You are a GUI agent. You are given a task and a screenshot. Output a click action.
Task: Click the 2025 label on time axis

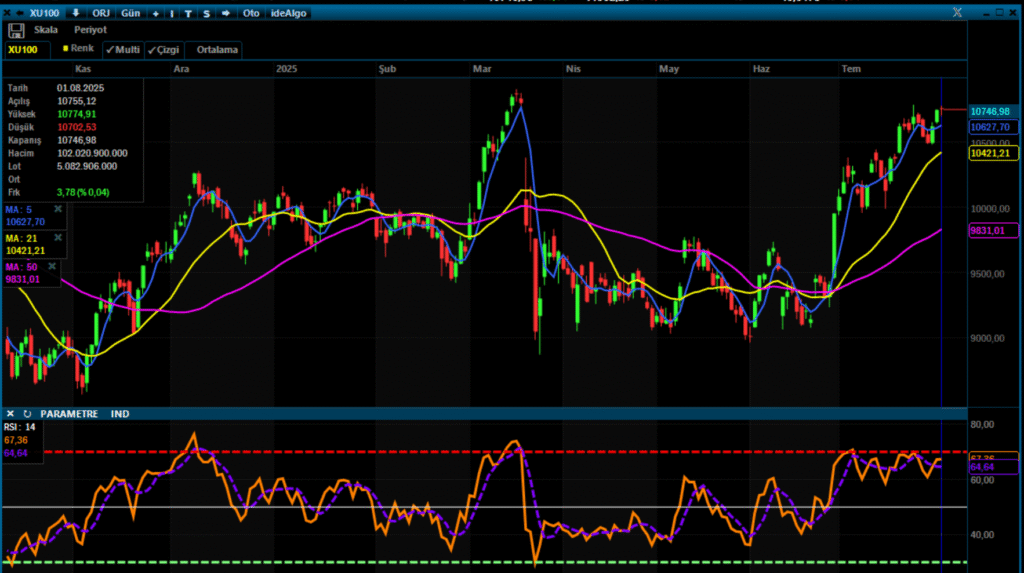(x=286, y=69)
